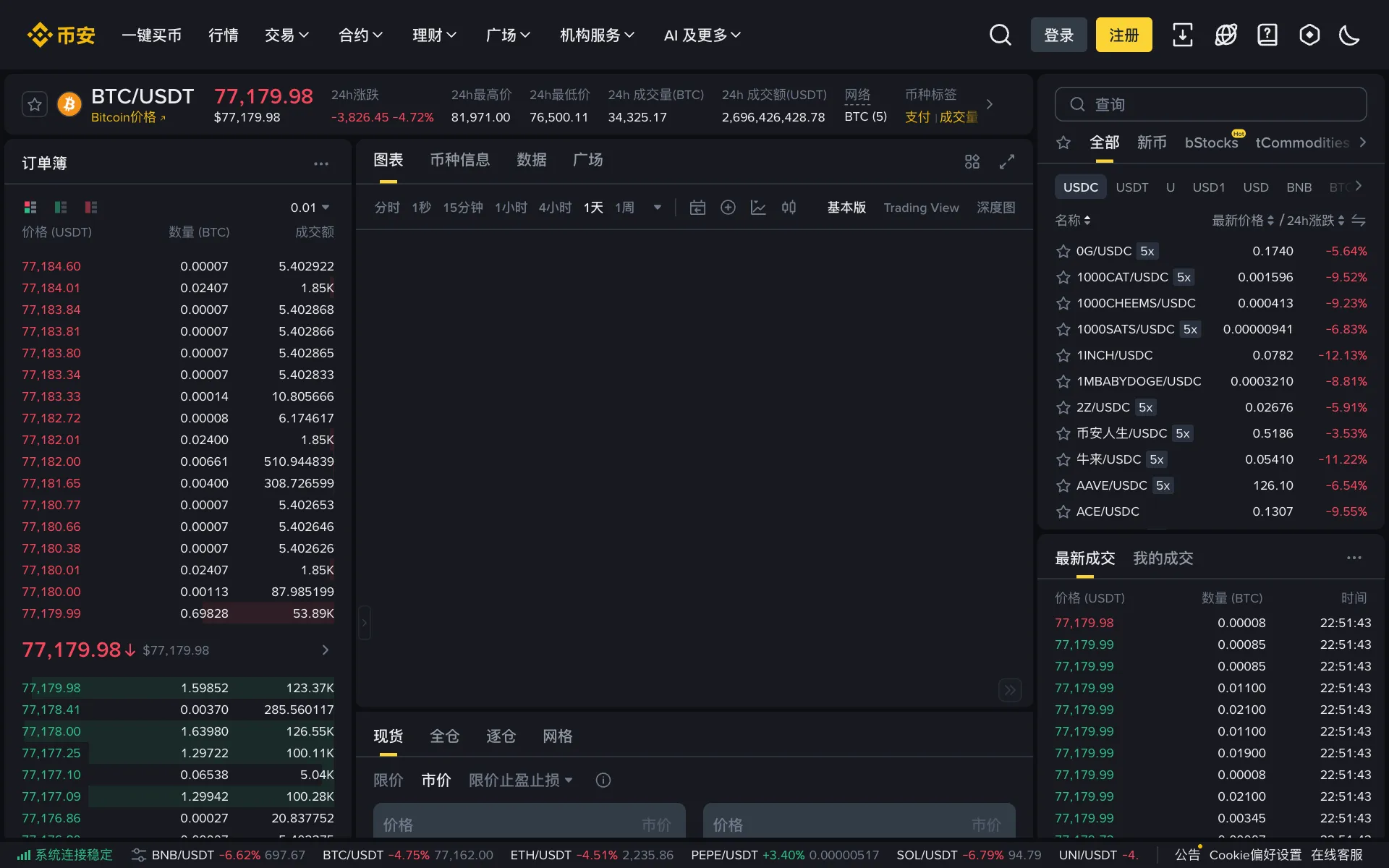This screenshot has width=1389, height=868.
Task: Expand chart to fullscreen
Action: tap(1007, 161)
